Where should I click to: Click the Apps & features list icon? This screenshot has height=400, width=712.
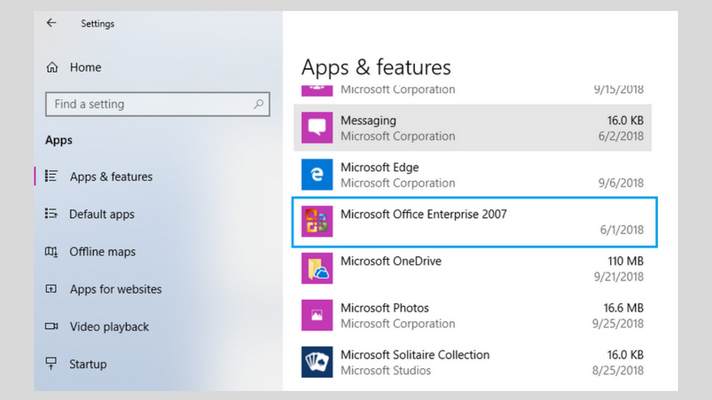51,176
